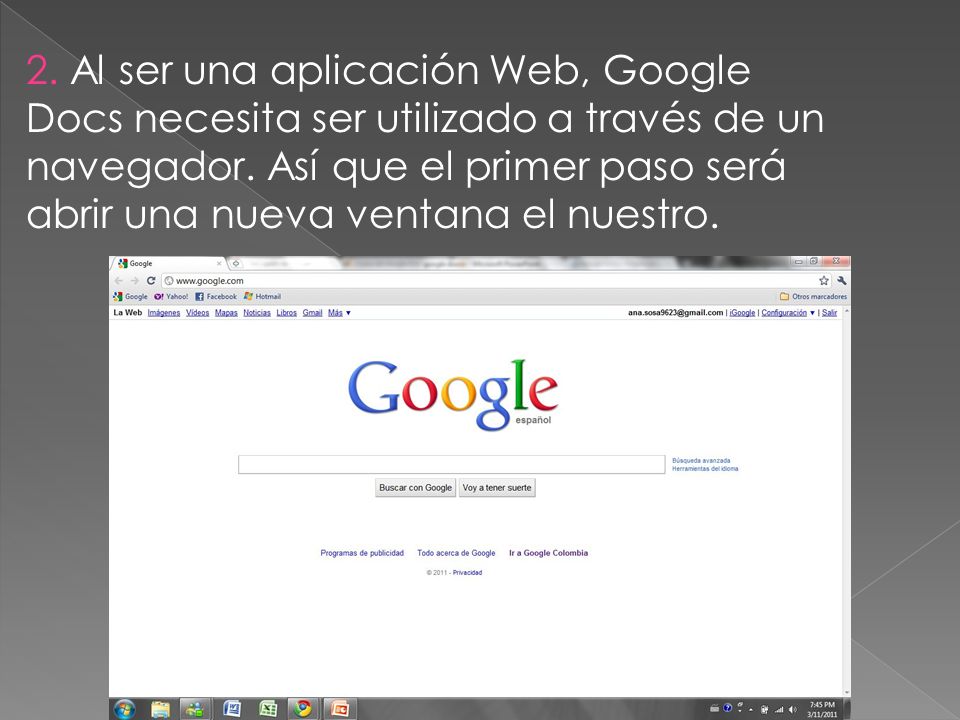Open a new tab in Chrome
Screen dimensions: 960x720
tap(236, 263)
